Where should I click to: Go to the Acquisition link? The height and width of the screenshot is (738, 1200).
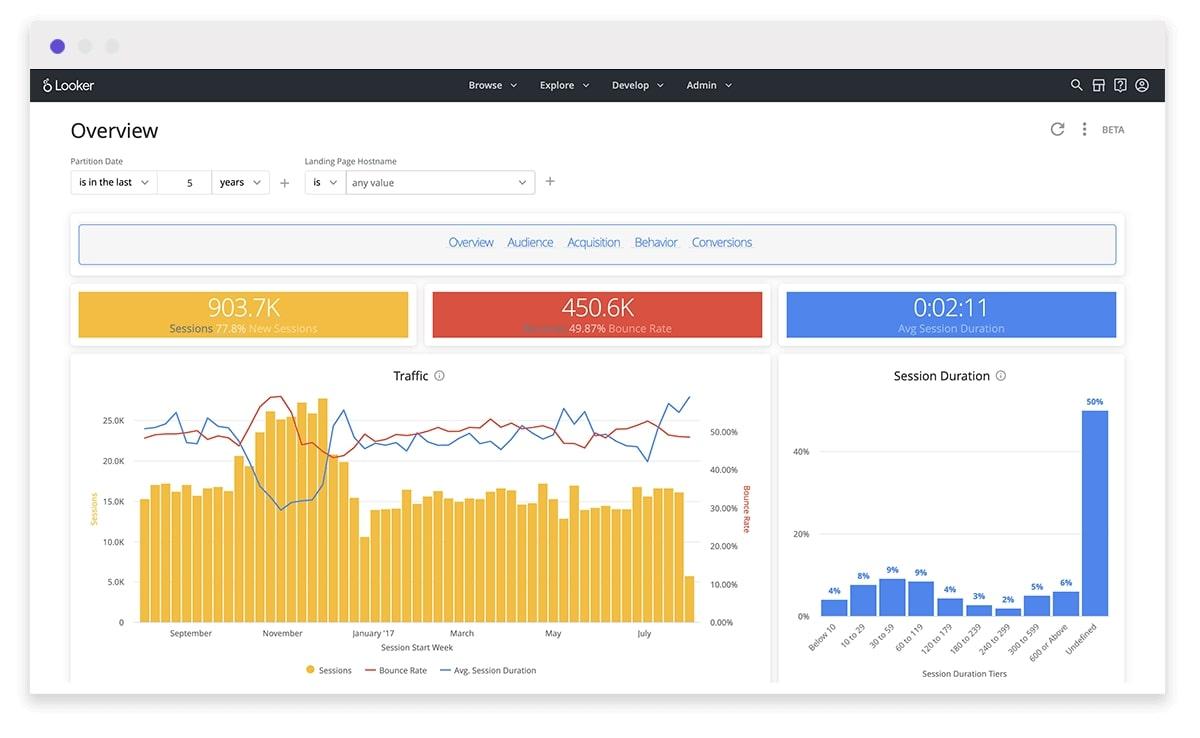coord(594,243)
